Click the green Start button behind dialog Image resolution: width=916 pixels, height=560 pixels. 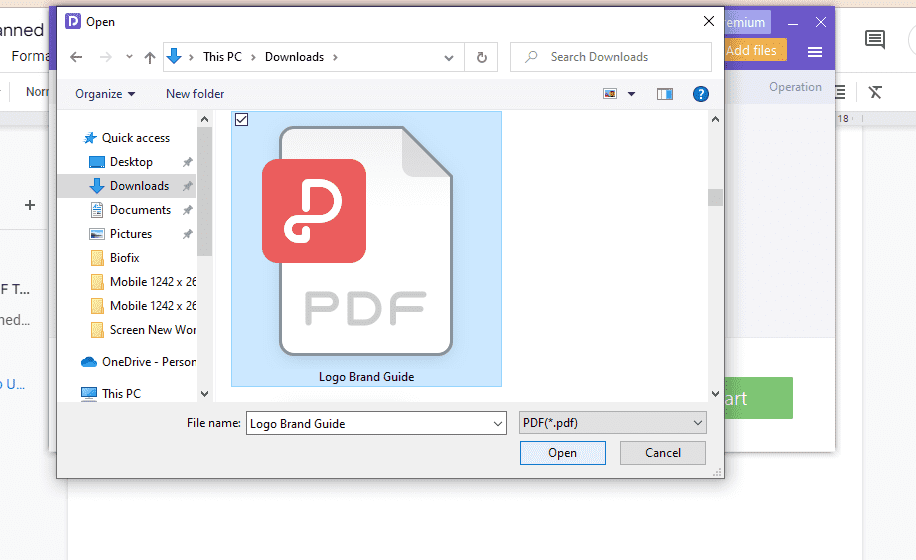click(x=759, y=398)
